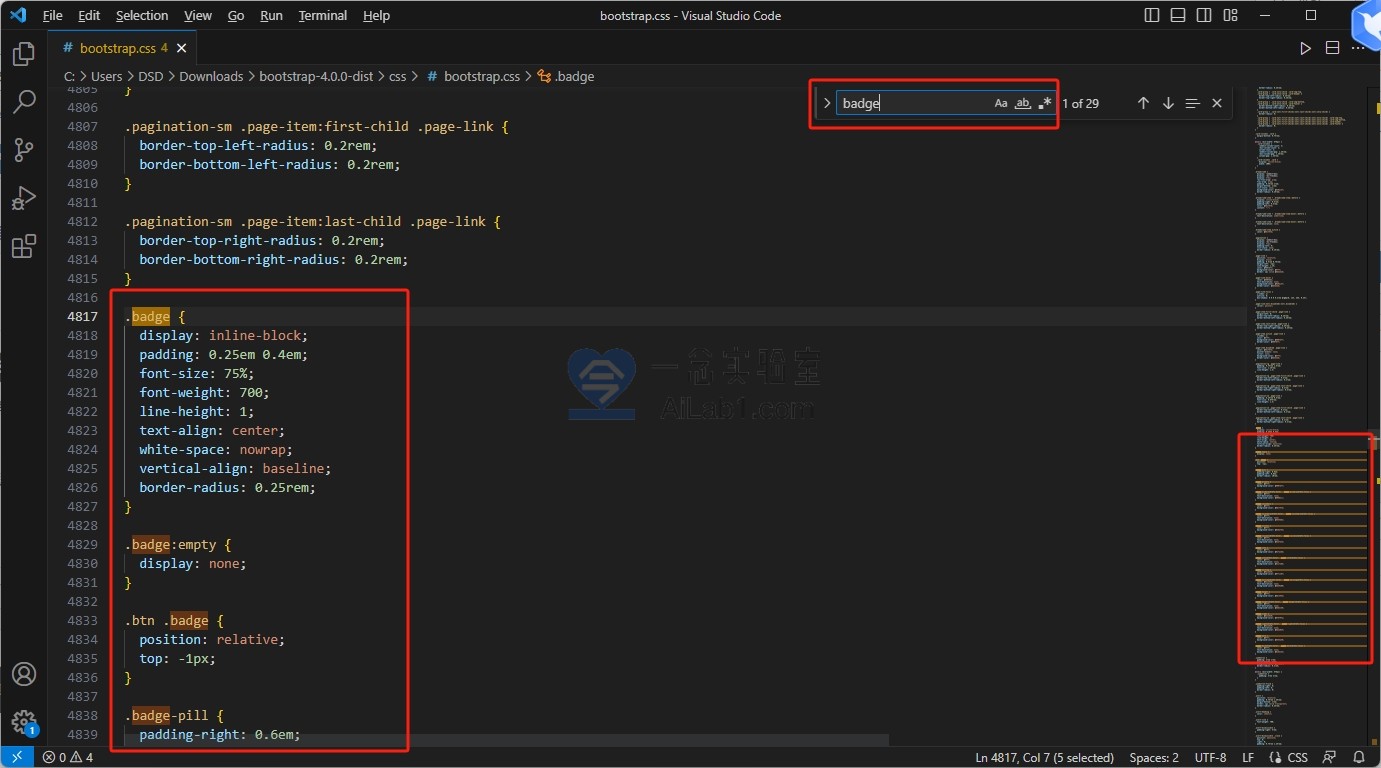This screenshot has height=768, width=1381.
Task: Toggle Find in Selection icon
Action: pos(1192,103)
